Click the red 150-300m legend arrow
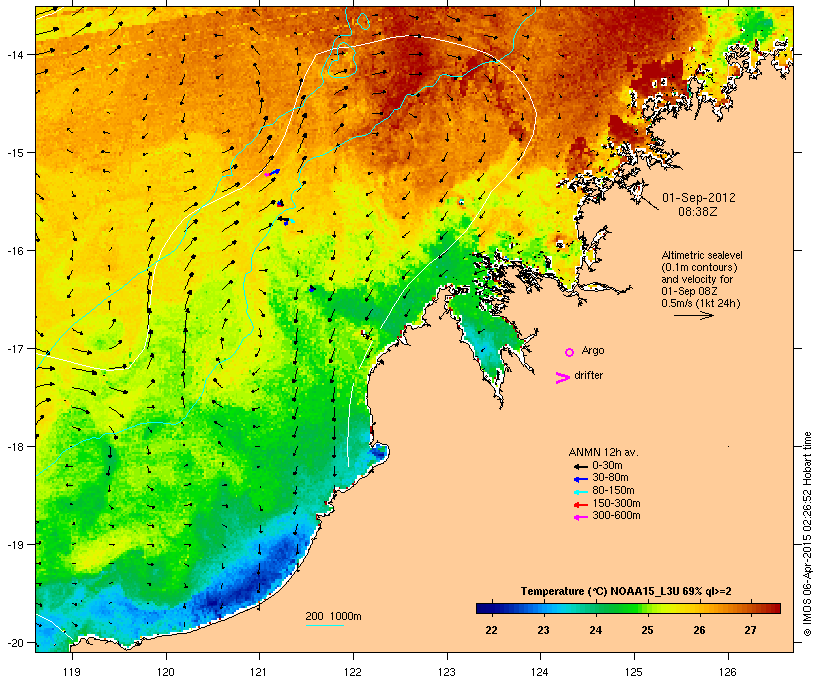The width and height of the screenshot is (820, 680). (581, 504)
